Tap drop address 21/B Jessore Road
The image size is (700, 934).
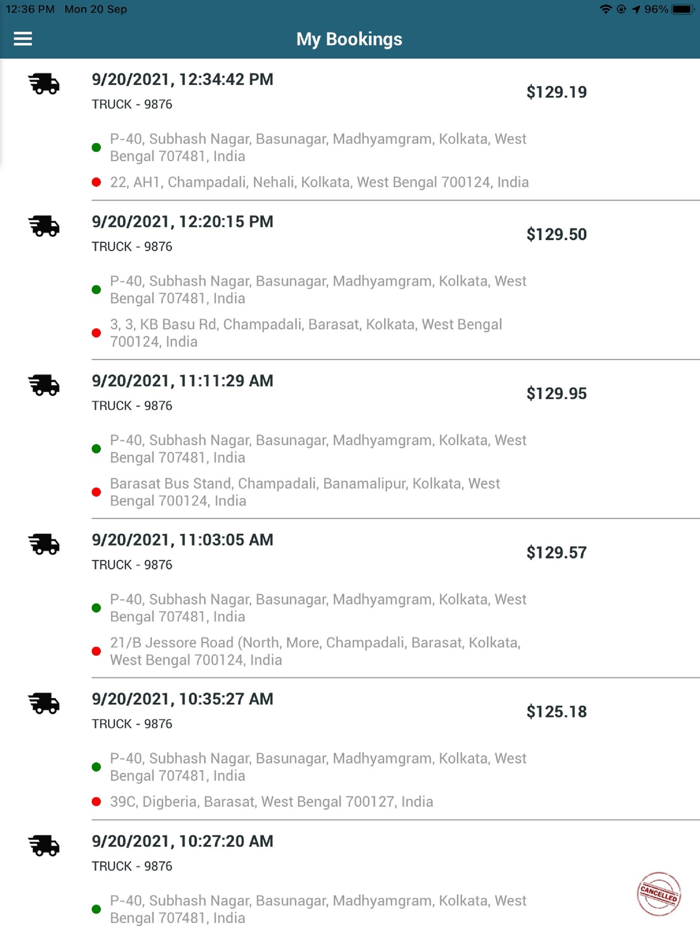coord(315,651)
